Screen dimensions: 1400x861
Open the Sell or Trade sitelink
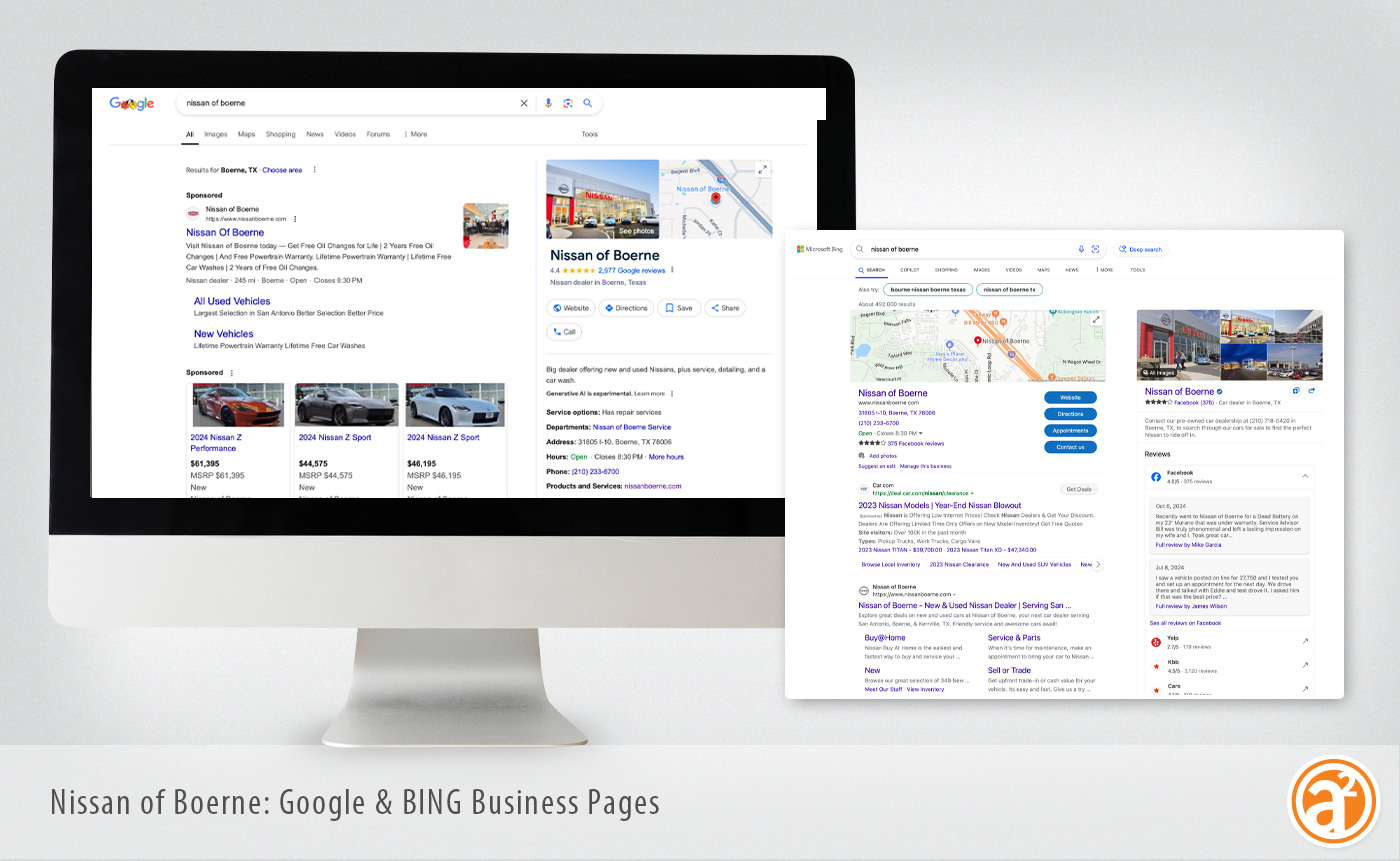click(x=1009, y=670)
